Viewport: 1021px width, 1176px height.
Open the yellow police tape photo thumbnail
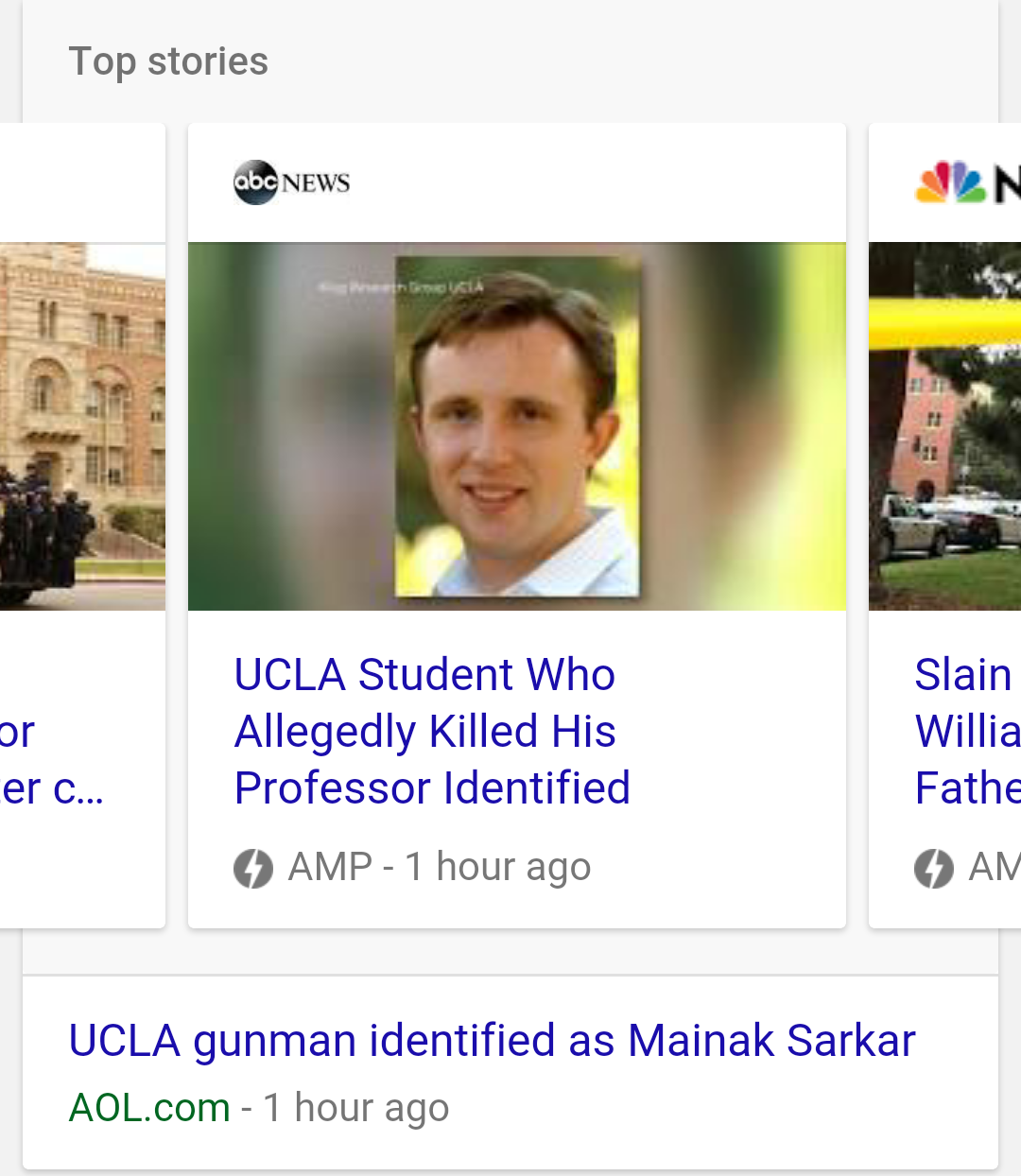pyautogui.click(x=945, y=426)
